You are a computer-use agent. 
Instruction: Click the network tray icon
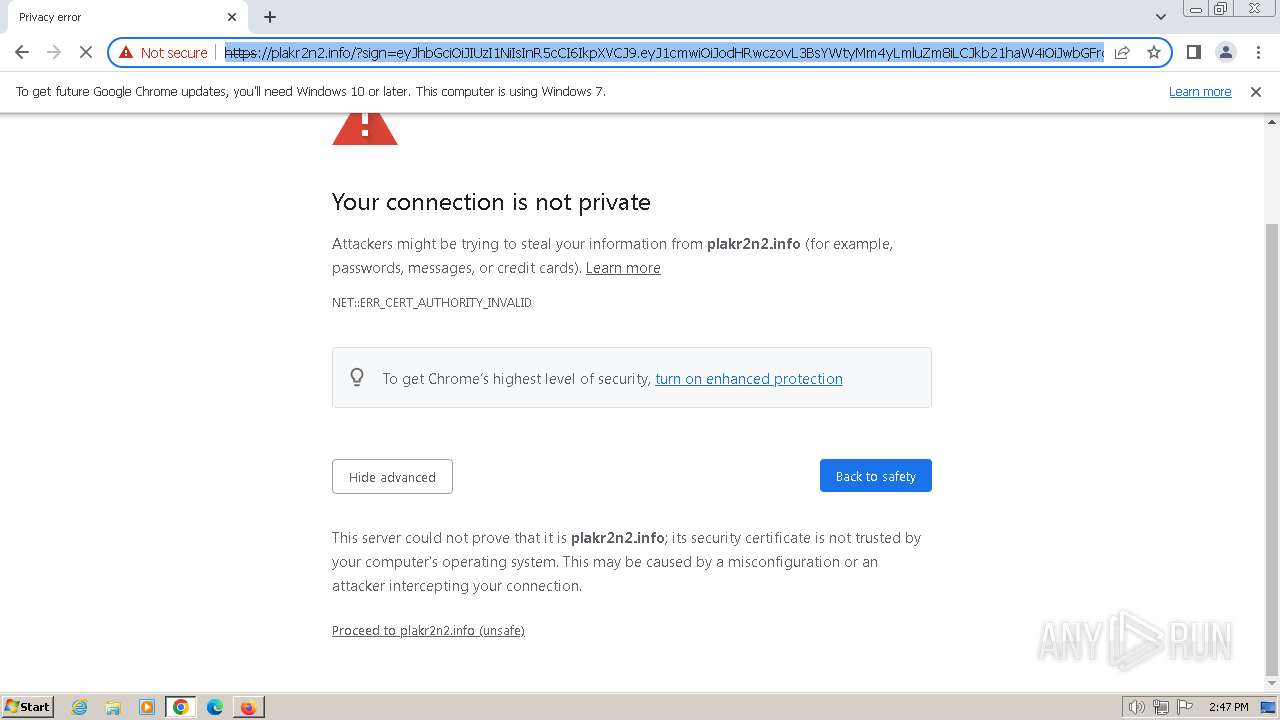click(1161, 707)
